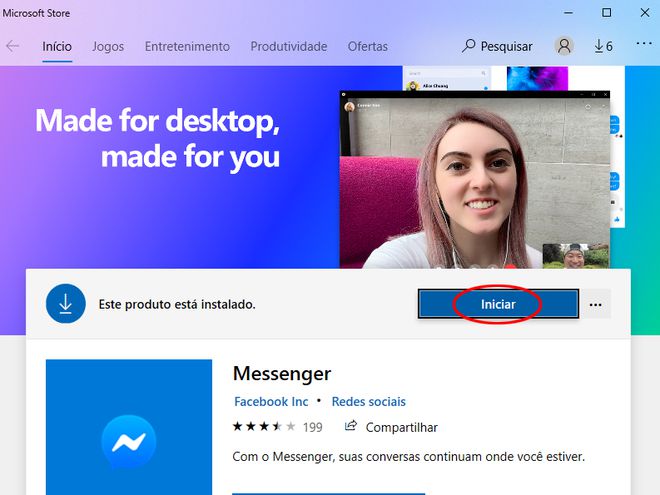Close the Microsoft Store window

click(645, 13)
